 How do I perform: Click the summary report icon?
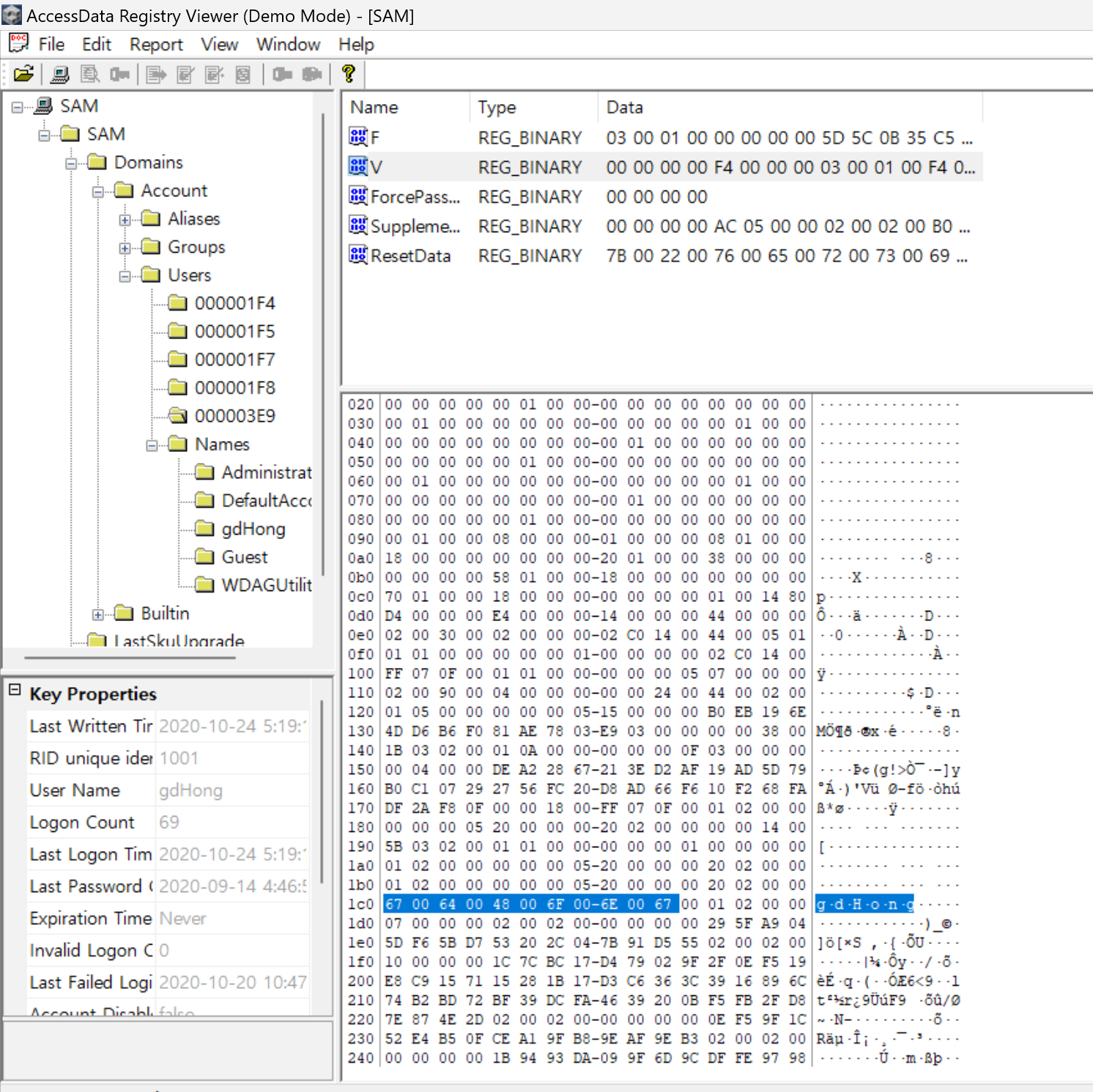[243, 74]
